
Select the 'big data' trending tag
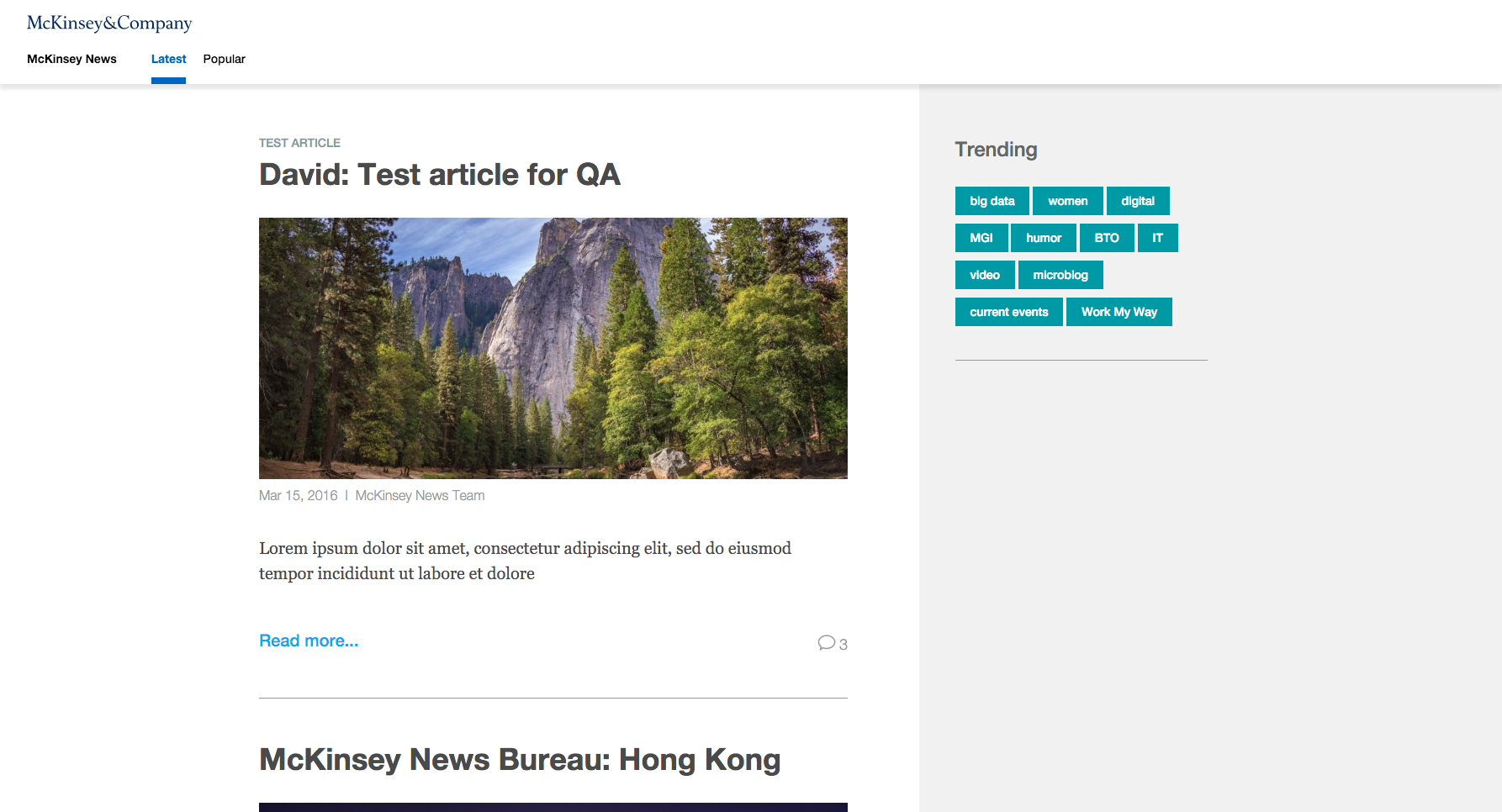click(992, 201)
